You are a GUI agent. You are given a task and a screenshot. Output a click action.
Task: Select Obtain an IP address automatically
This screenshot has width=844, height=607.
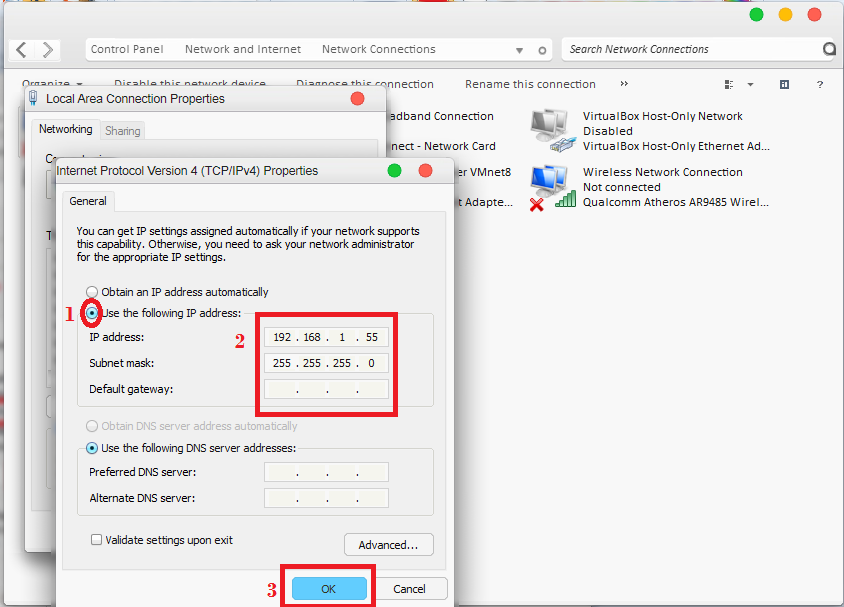pos(91,291)
